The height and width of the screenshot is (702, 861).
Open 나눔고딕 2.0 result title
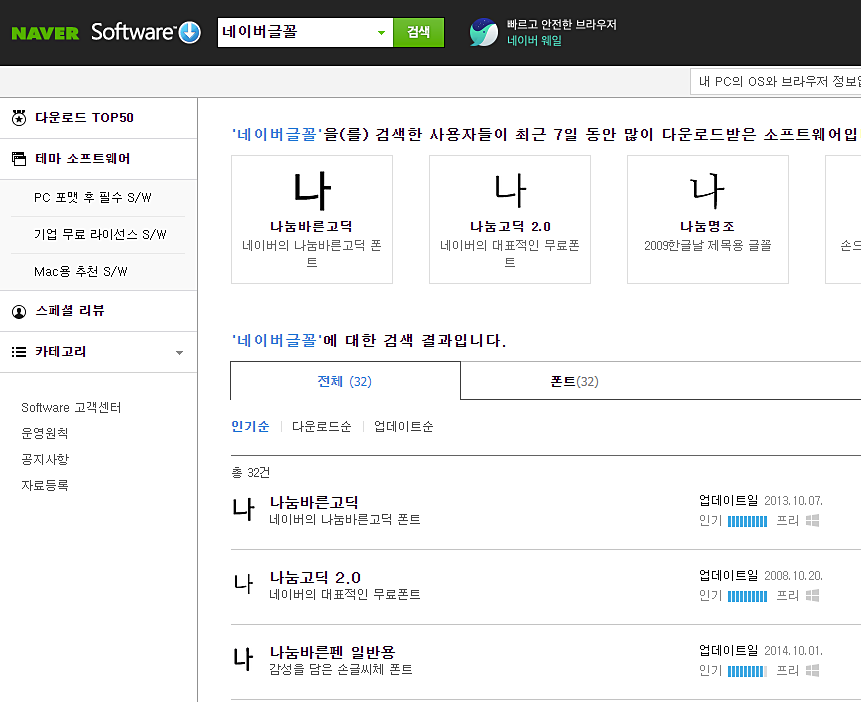coord(315,577)
